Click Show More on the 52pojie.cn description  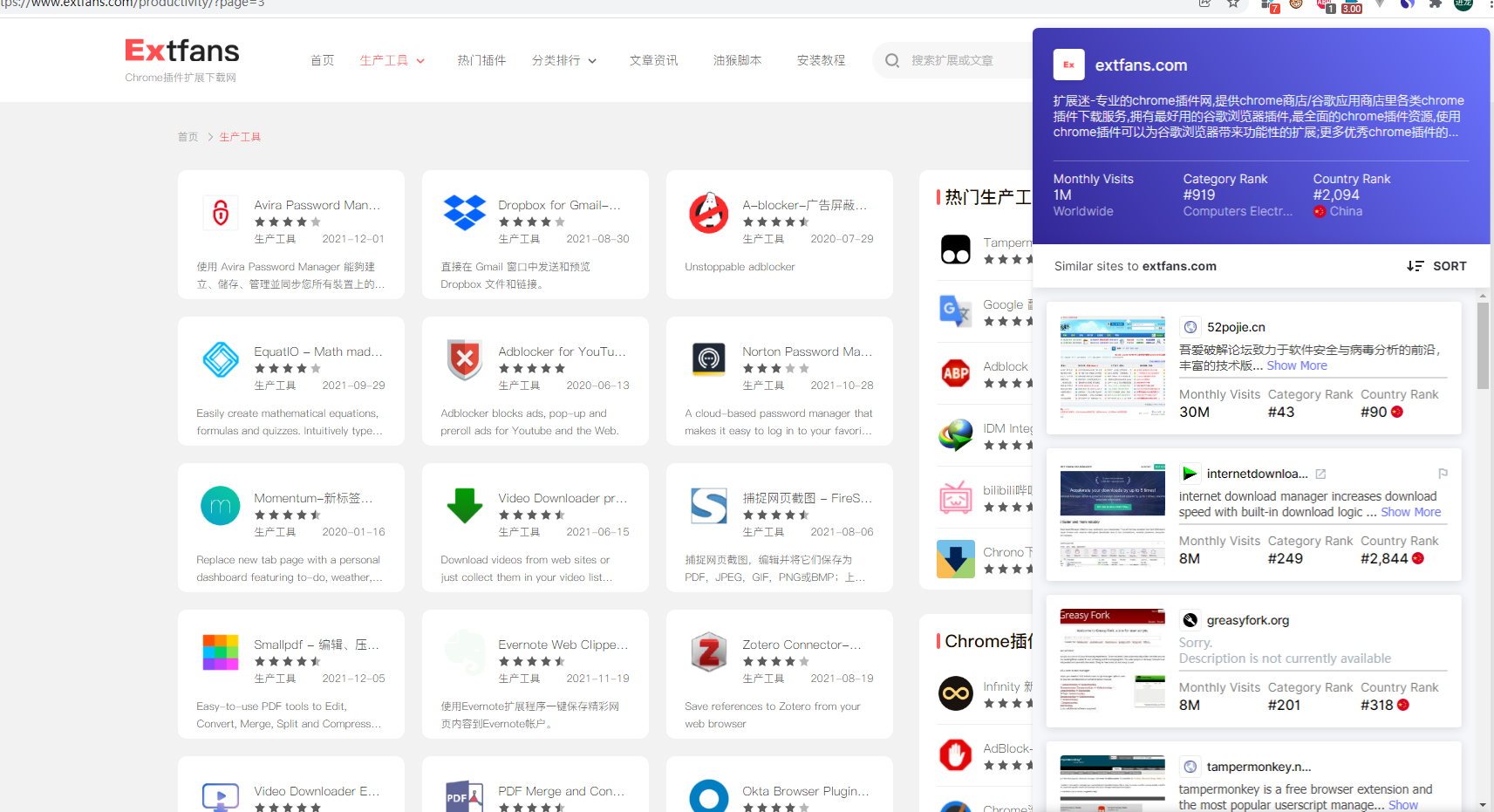[x=1297, y=365]
